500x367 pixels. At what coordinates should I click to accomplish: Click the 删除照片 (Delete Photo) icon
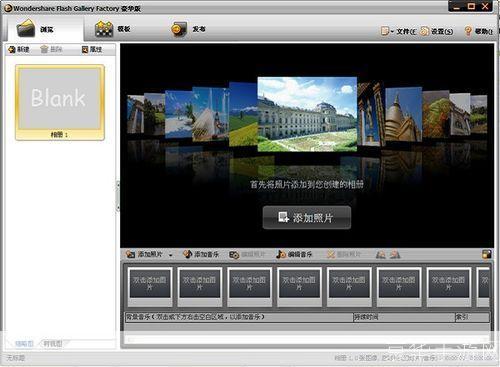coord(331,255)
